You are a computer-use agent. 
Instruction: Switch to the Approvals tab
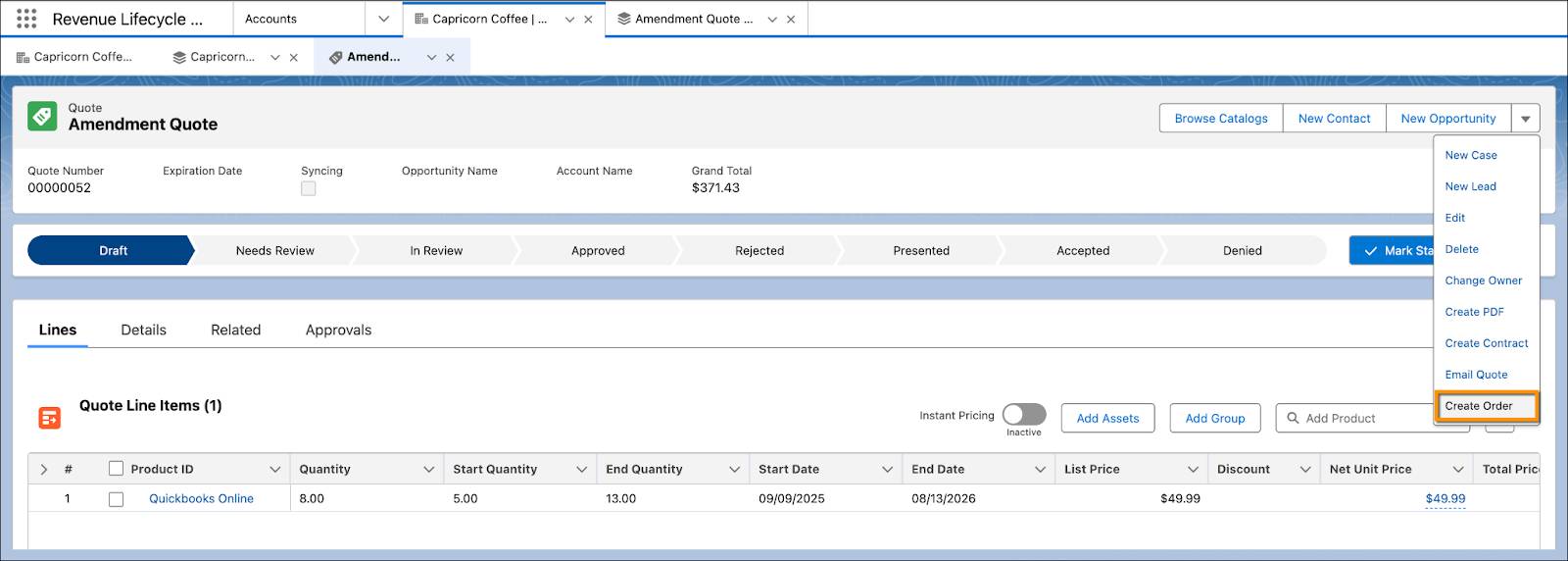pyautogui.click(x=338, y=330)
